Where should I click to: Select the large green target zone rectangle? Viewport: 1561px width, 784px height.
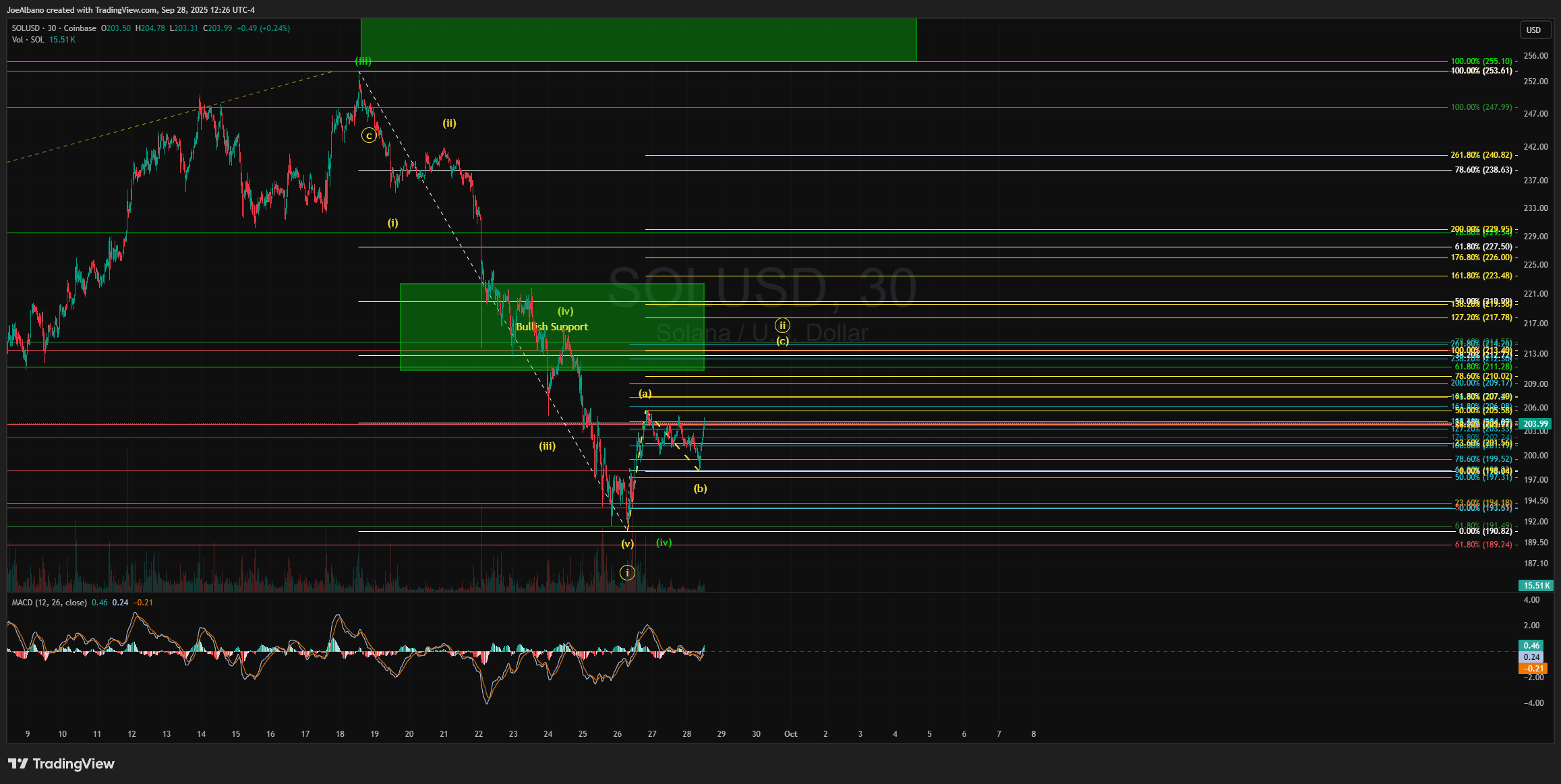click(638, 40)
